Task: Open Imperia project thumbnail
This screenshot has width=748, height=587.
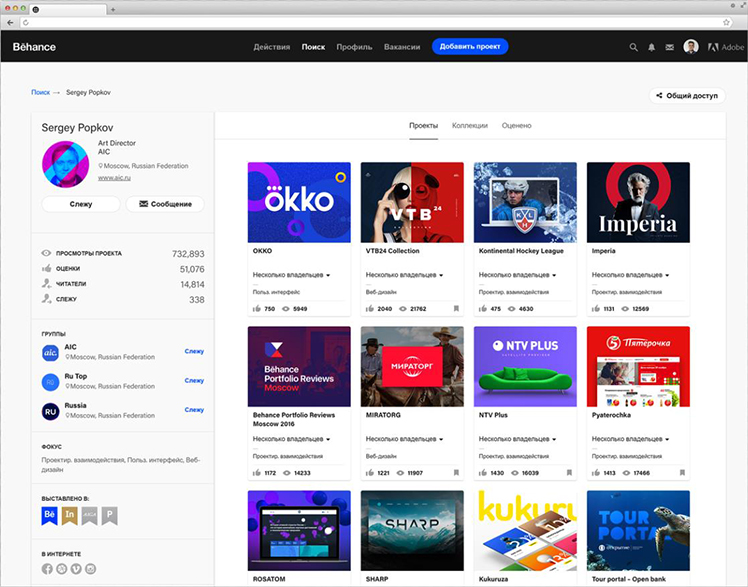Action: (x=638, y=202)
